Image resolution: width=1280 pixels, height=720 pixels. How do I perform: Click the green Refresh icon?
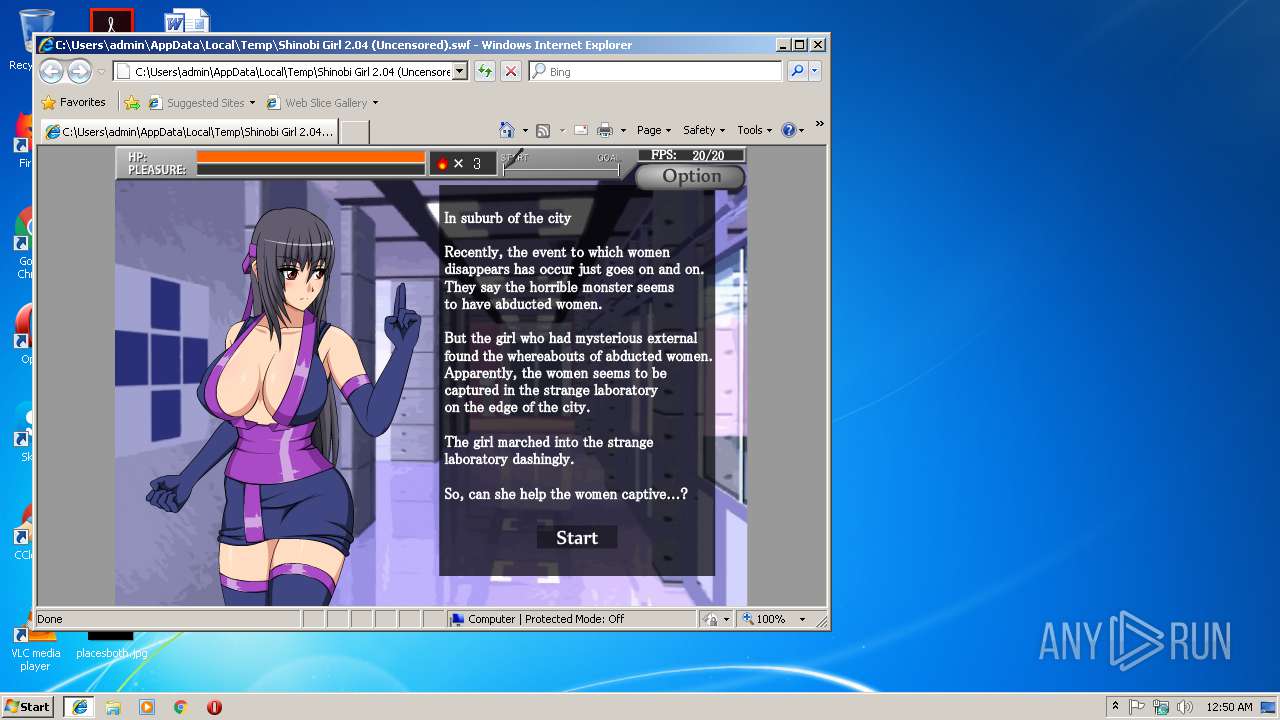click(x=485, y=71)
